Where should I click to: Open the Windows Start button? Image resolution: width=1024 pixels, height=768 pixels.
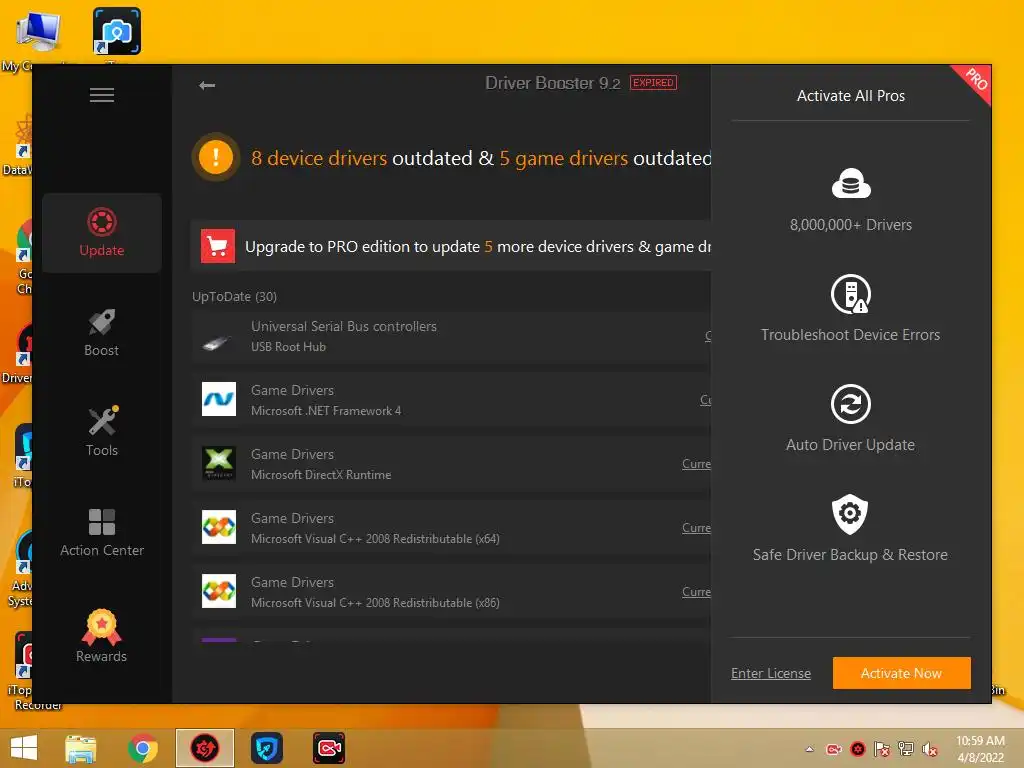(x=24, y=748)
